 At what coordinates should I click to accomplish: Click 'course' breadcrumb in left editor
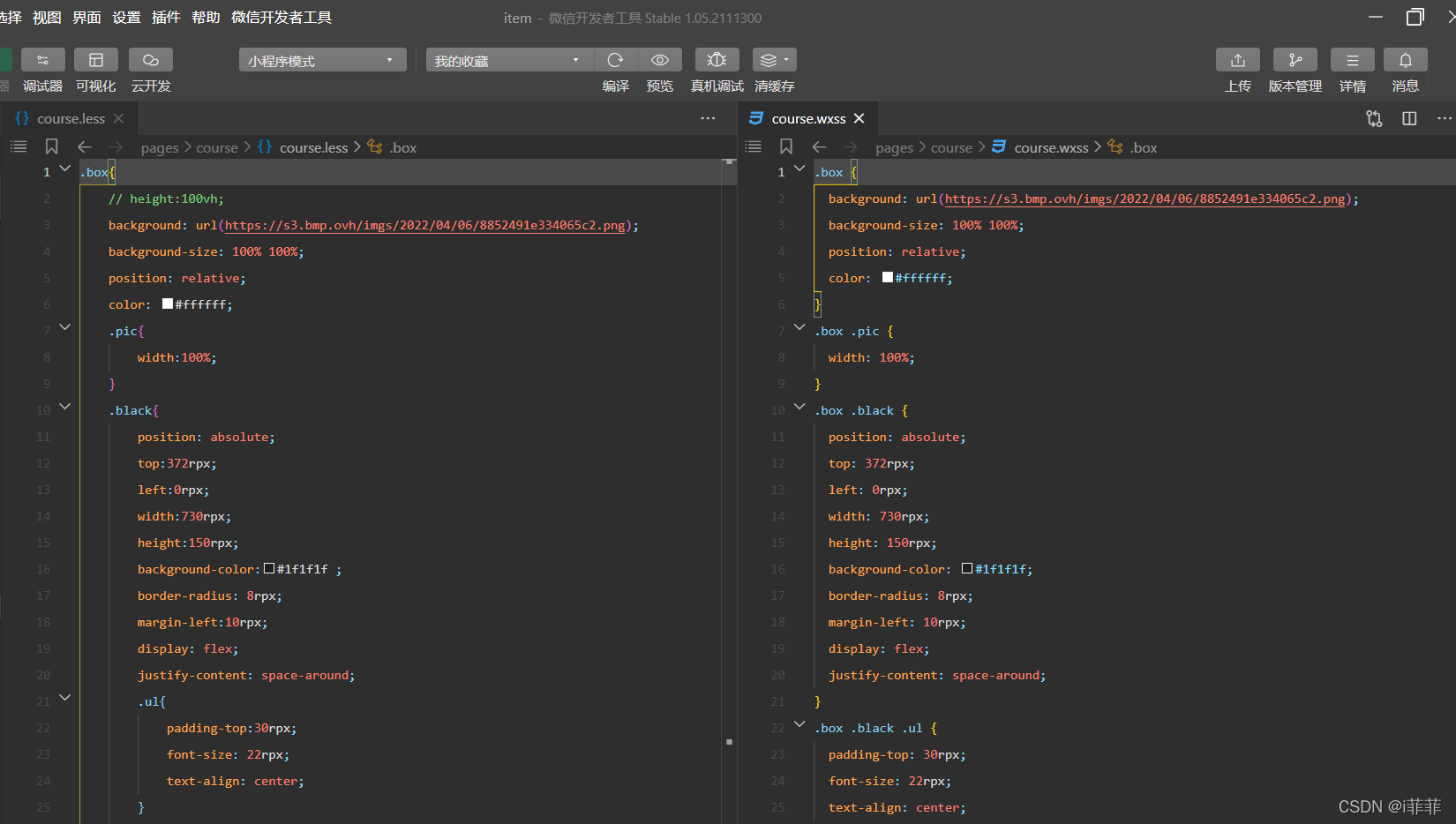click(217, 147)
